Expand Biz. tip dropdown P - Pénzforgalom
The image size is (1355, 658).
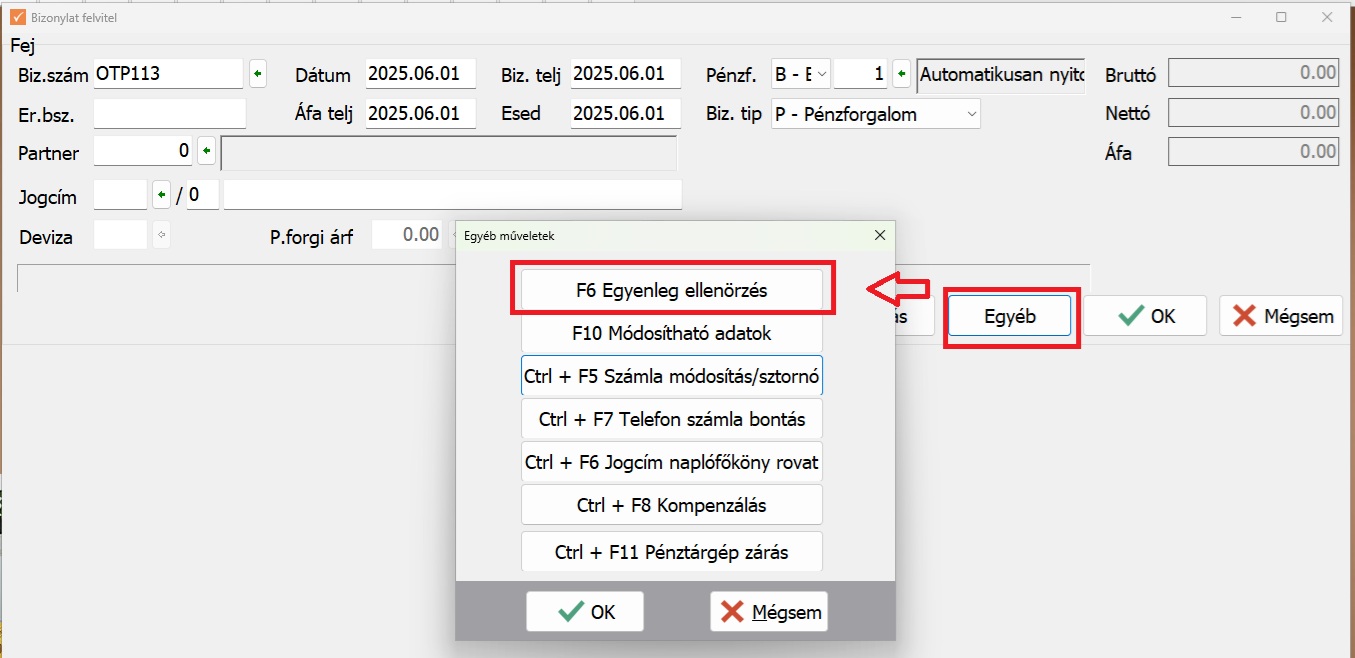pyautogui.click(x=876, y=114)
